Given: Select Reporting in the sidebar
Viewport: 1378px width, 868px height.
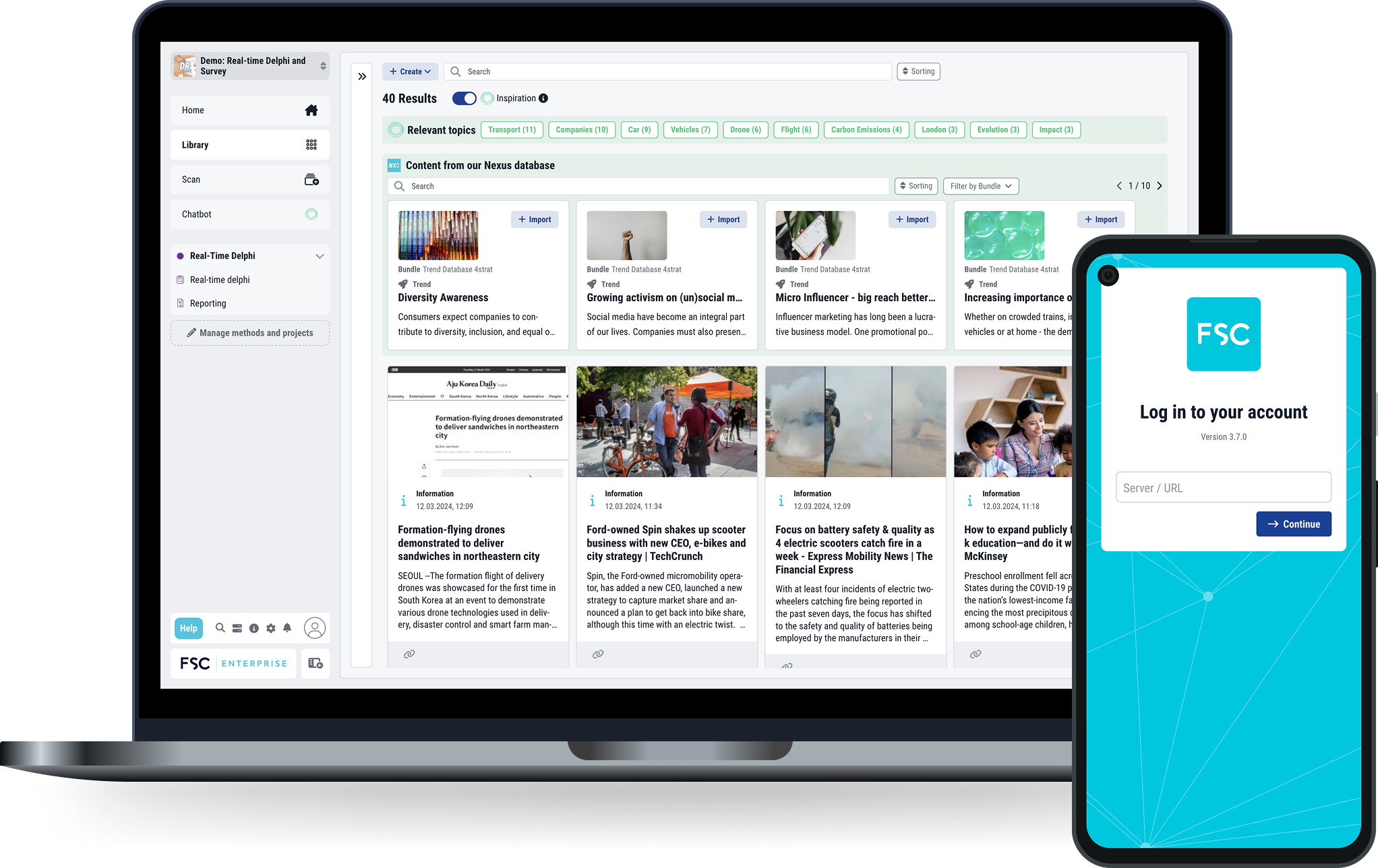Looking at the screenshot, I should tap(208, 303).
